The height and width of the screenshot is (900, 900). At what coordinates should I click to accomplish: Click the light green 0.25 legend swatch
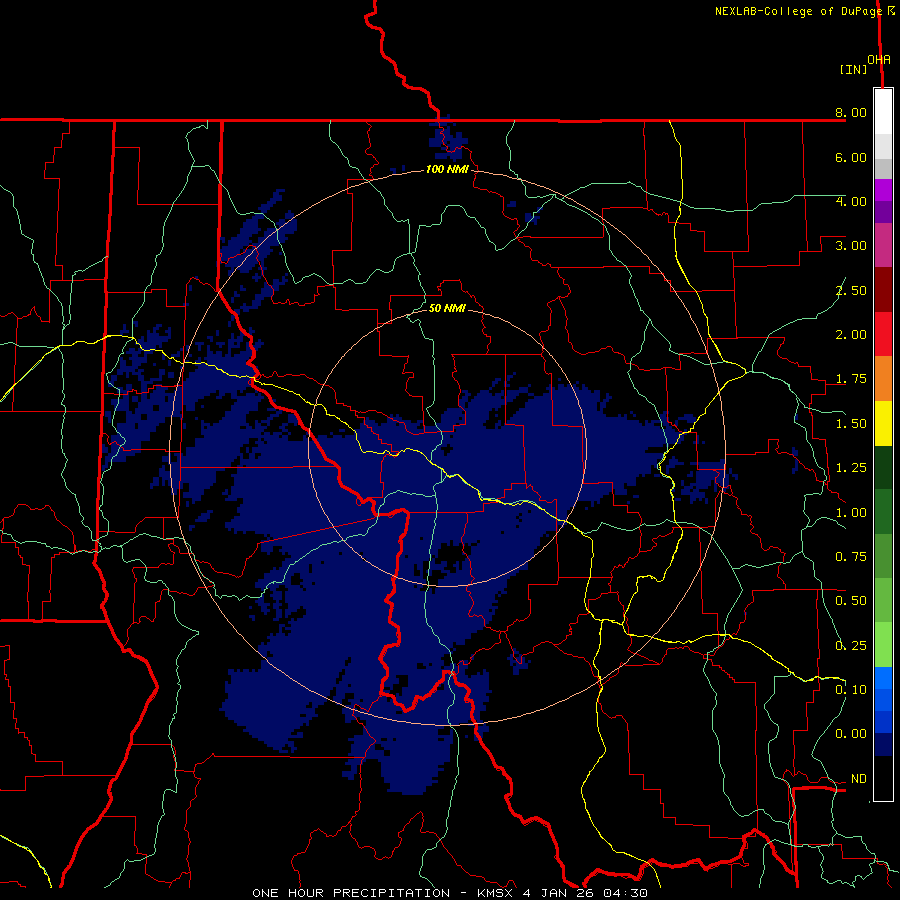coord(883,645)
